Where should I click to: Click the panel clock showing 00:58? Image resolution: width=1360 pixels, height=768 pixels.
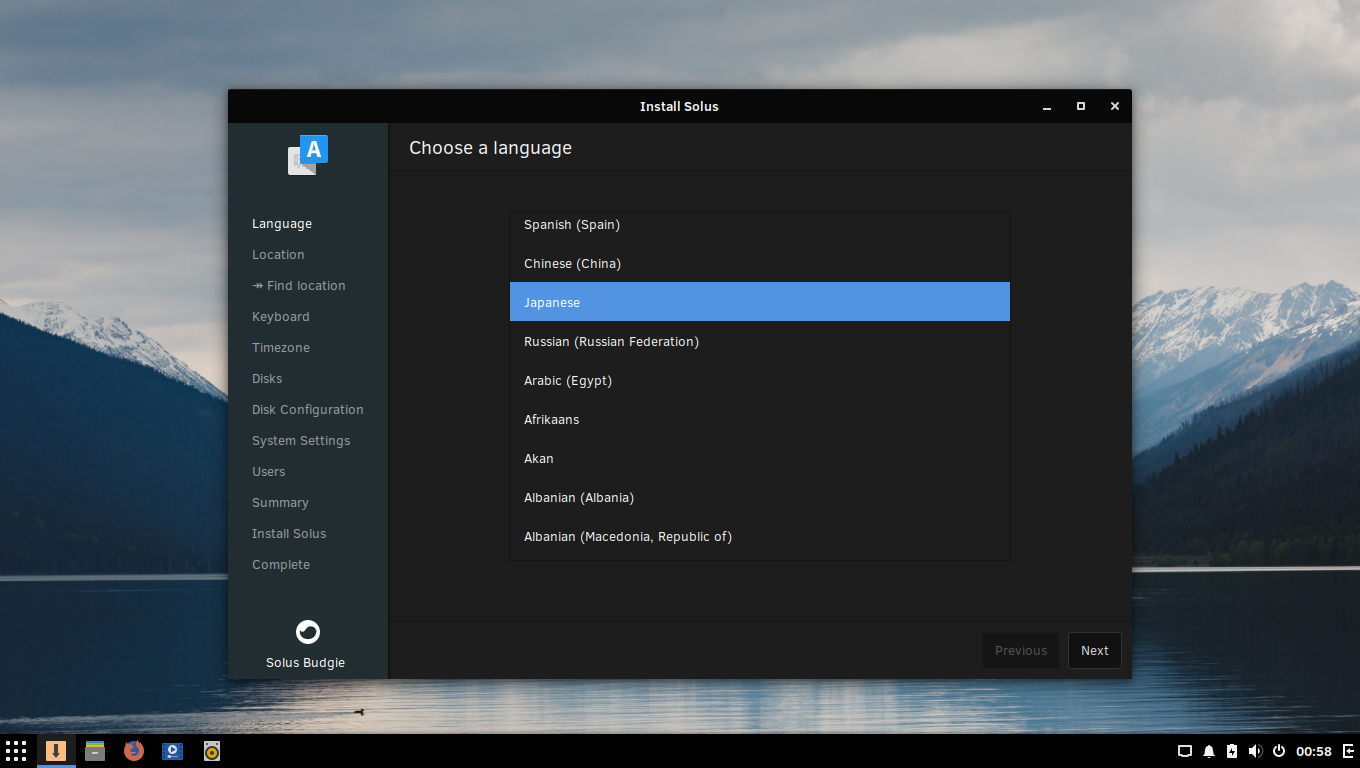tap(1314, 751)
